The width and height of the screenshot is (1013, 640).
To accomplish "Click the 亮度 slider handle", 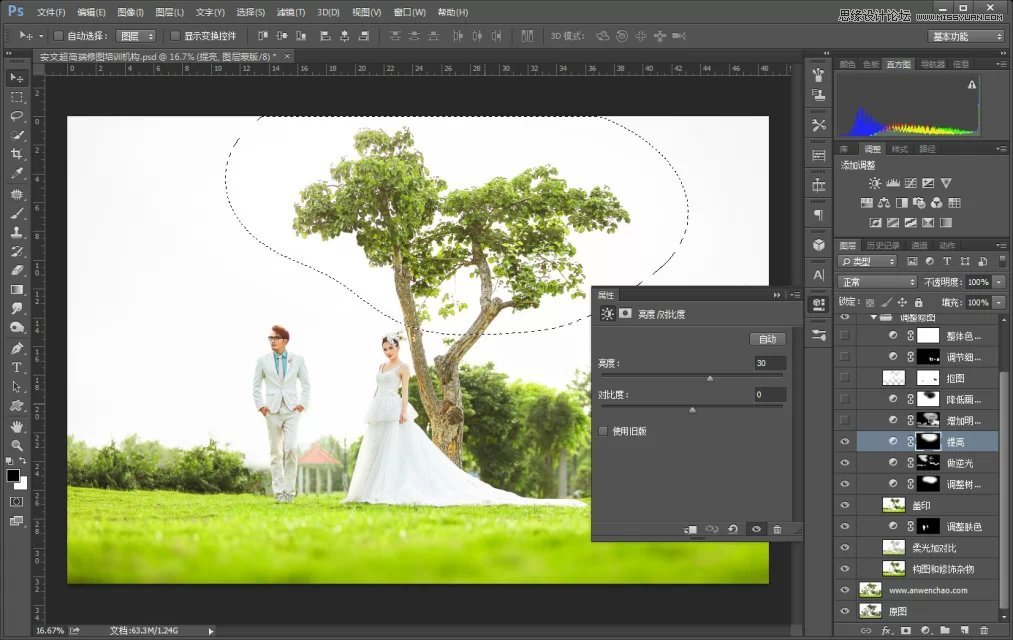I will tap(711, 378).
